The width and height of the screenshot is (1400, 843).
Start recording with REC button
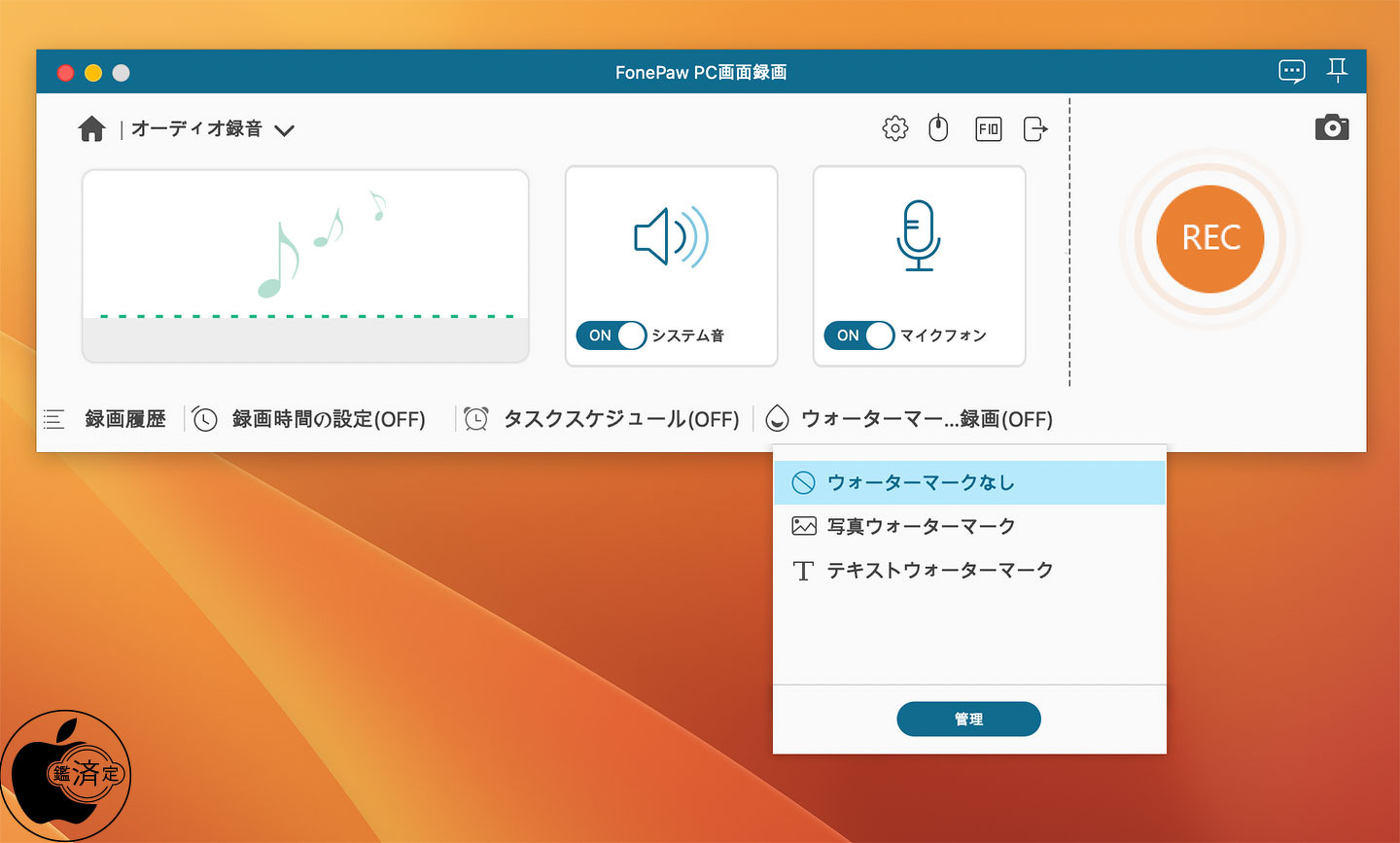coord(1210,238)
